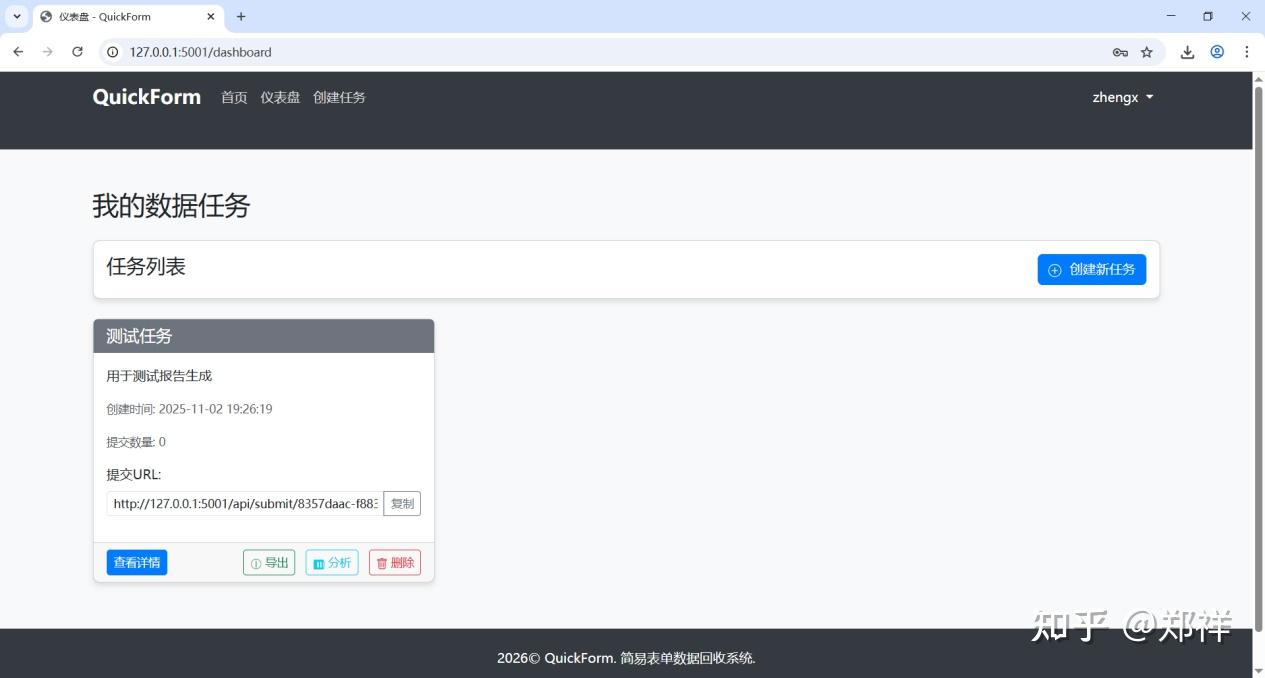Bookmark this page with star icon
Screen dimensions: 1265x678
[x=1147, y=52]
